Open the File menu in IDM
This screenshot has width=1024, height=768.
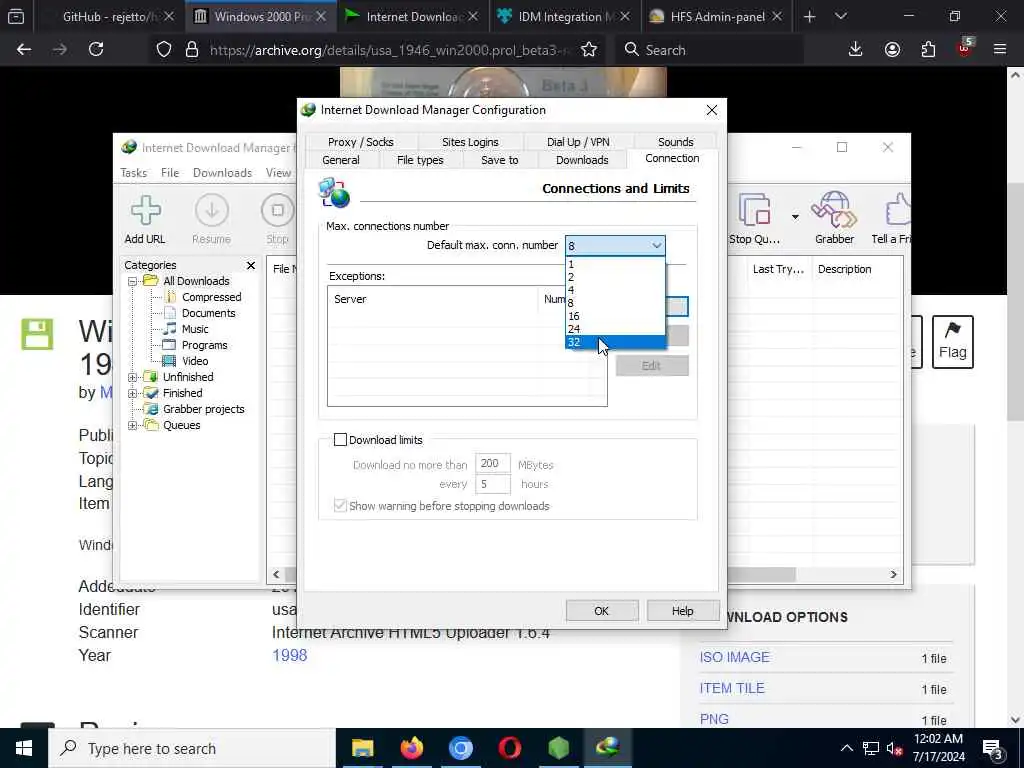(x=170, y=173)
